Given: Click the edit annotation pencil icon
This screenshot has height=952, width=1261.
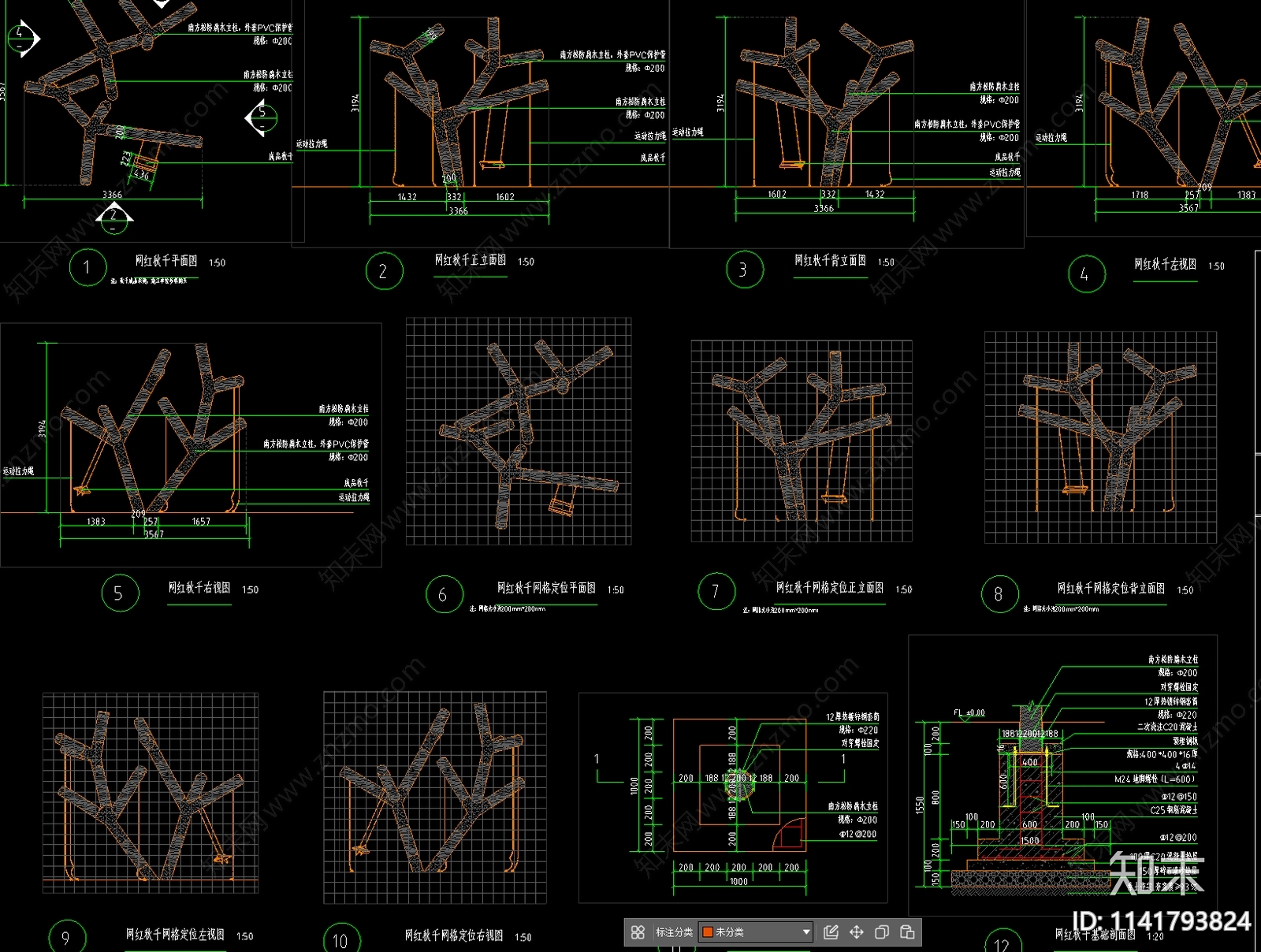Looking at the screenshot, I should [x=831, y=932].
